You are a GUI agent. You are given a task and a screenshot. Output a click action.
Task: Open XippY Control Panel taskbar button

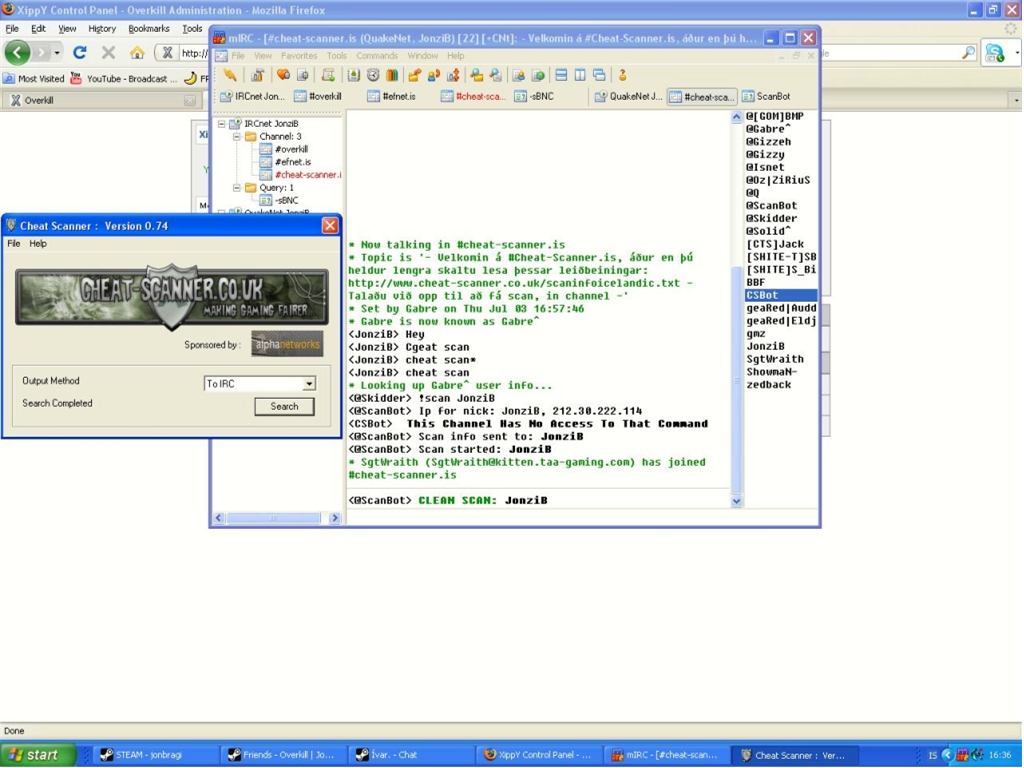coord(538,755)
